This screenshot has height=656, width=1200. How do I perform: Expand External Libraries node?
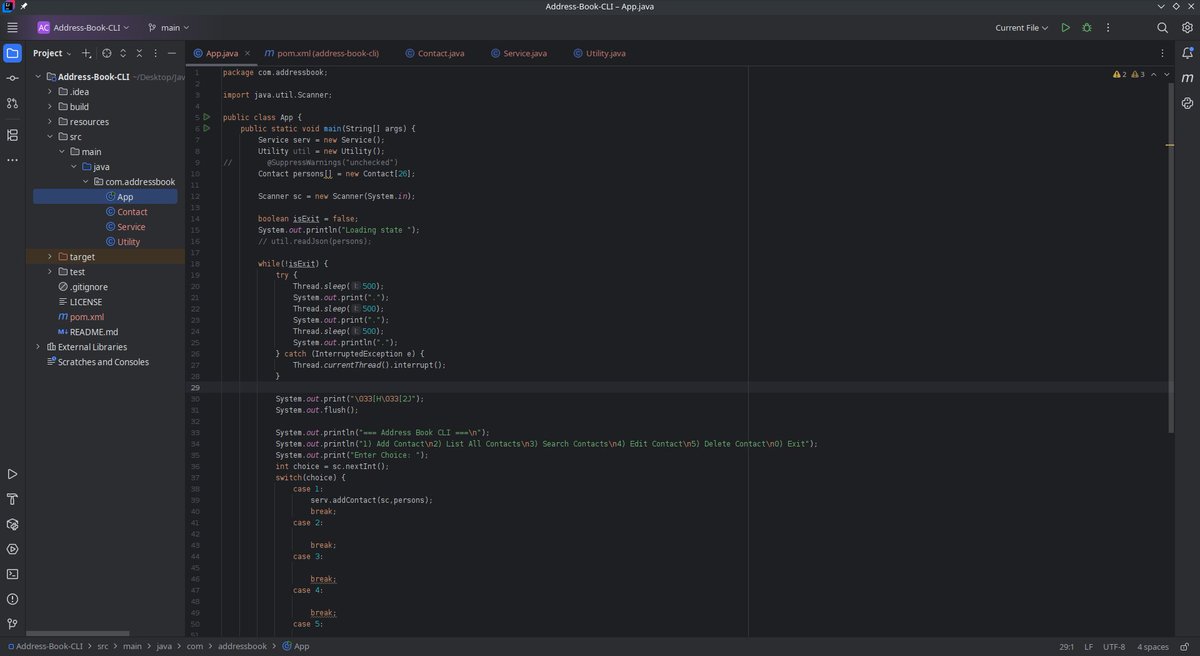(38, 346)
